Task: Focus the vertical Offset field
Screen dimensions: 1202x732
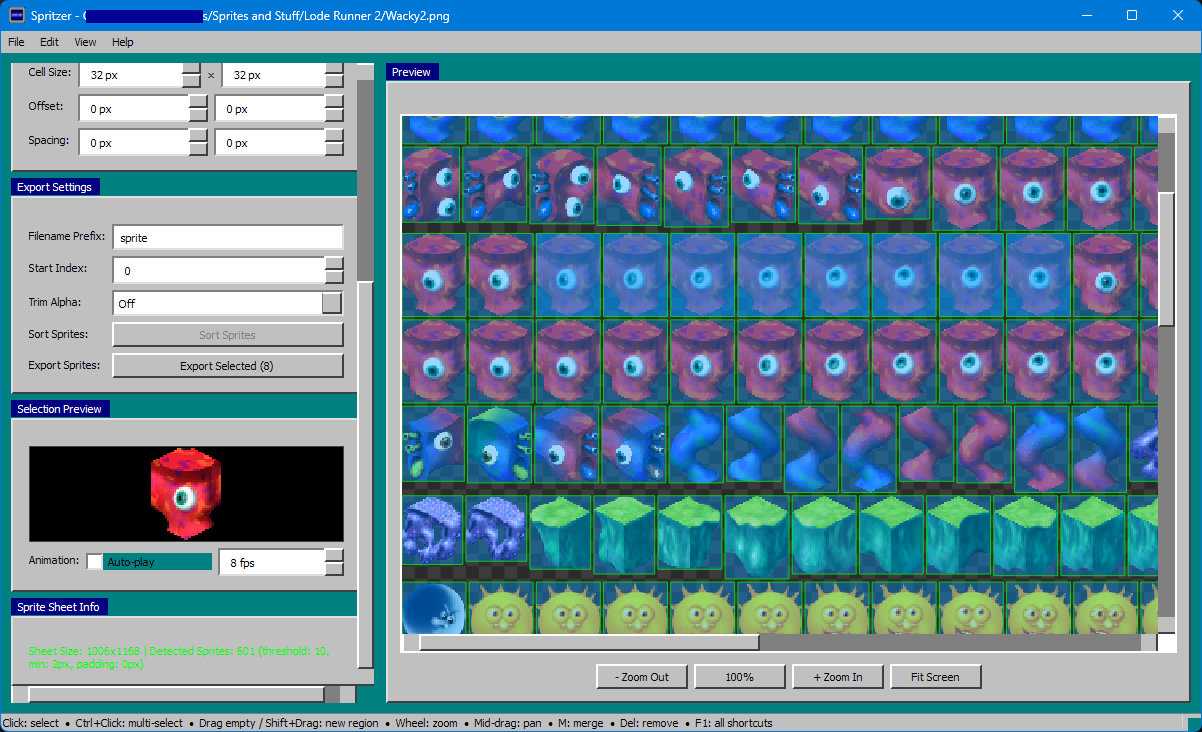Action: (x=269, y=109)
